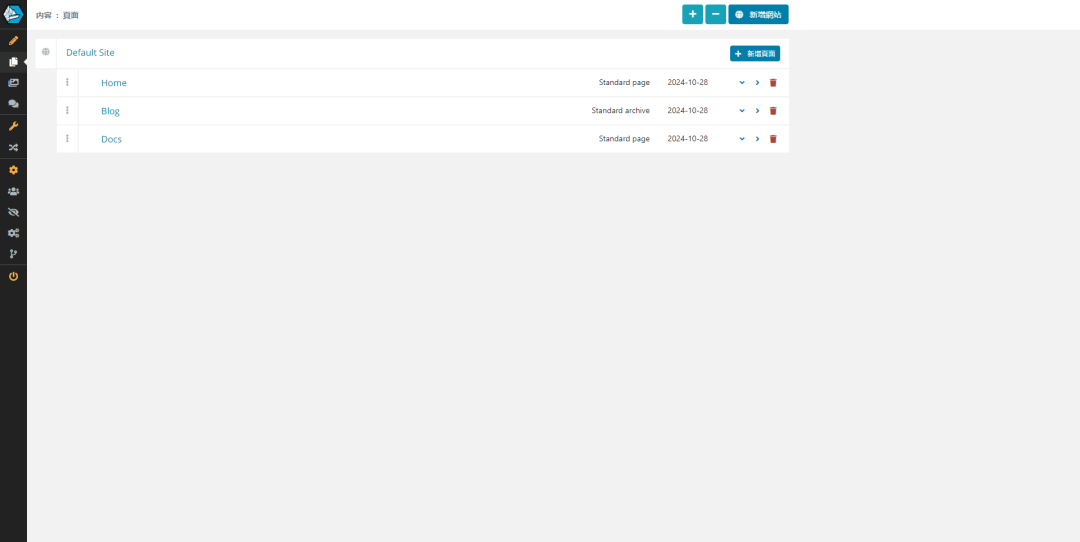The height and width of the screenshot is (542, 1080).
Task: Open the Users group icon
Action: 13,191
